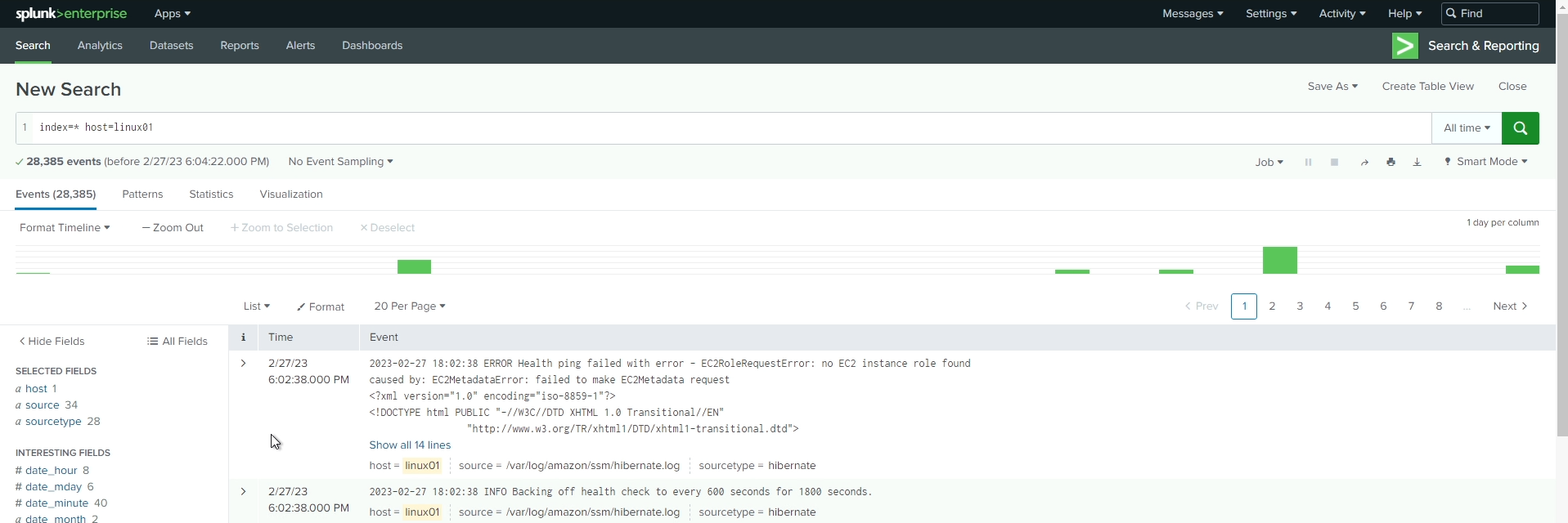Stop the search job
The height and width of the screenshot is (523, 1568).
(x=1334, y=162)
